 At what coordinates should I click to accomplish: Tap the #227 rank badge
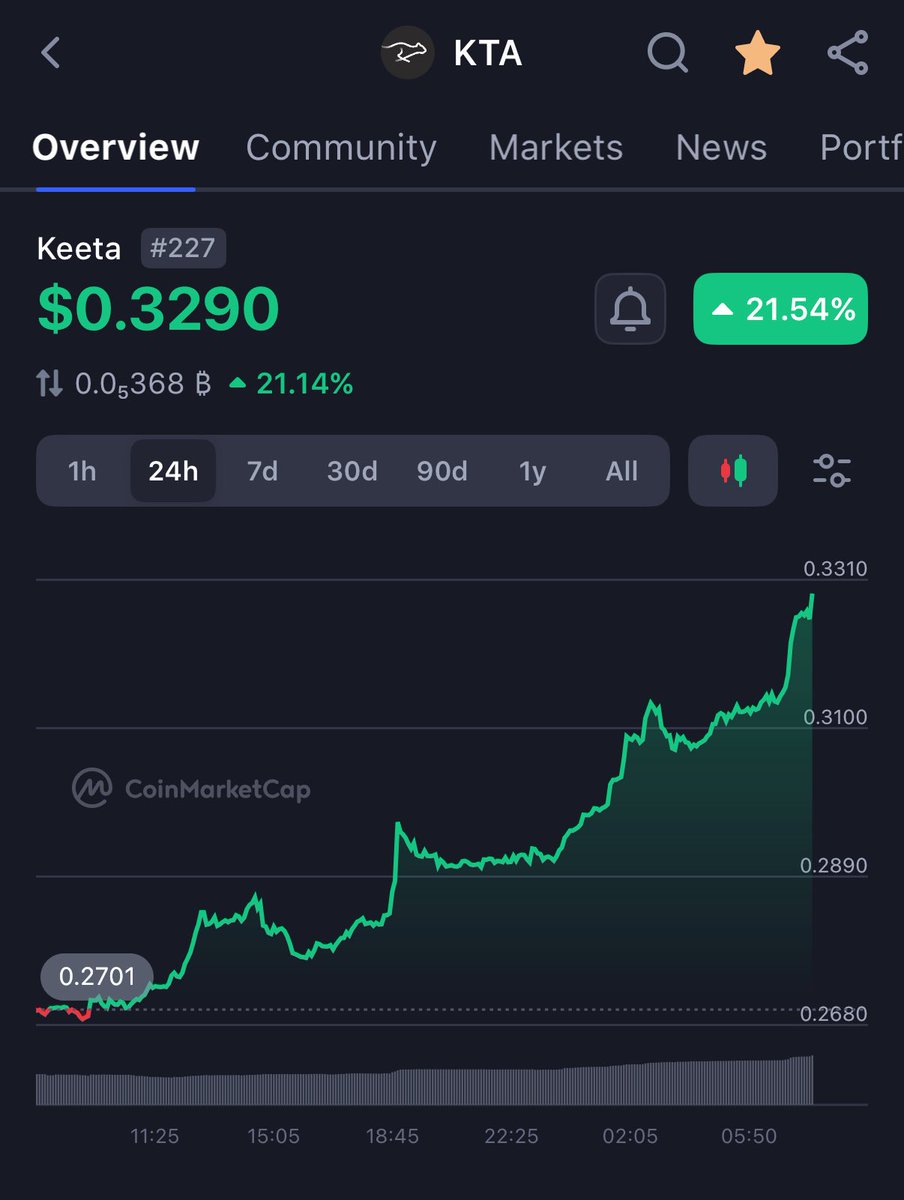[x=183, y=248]
